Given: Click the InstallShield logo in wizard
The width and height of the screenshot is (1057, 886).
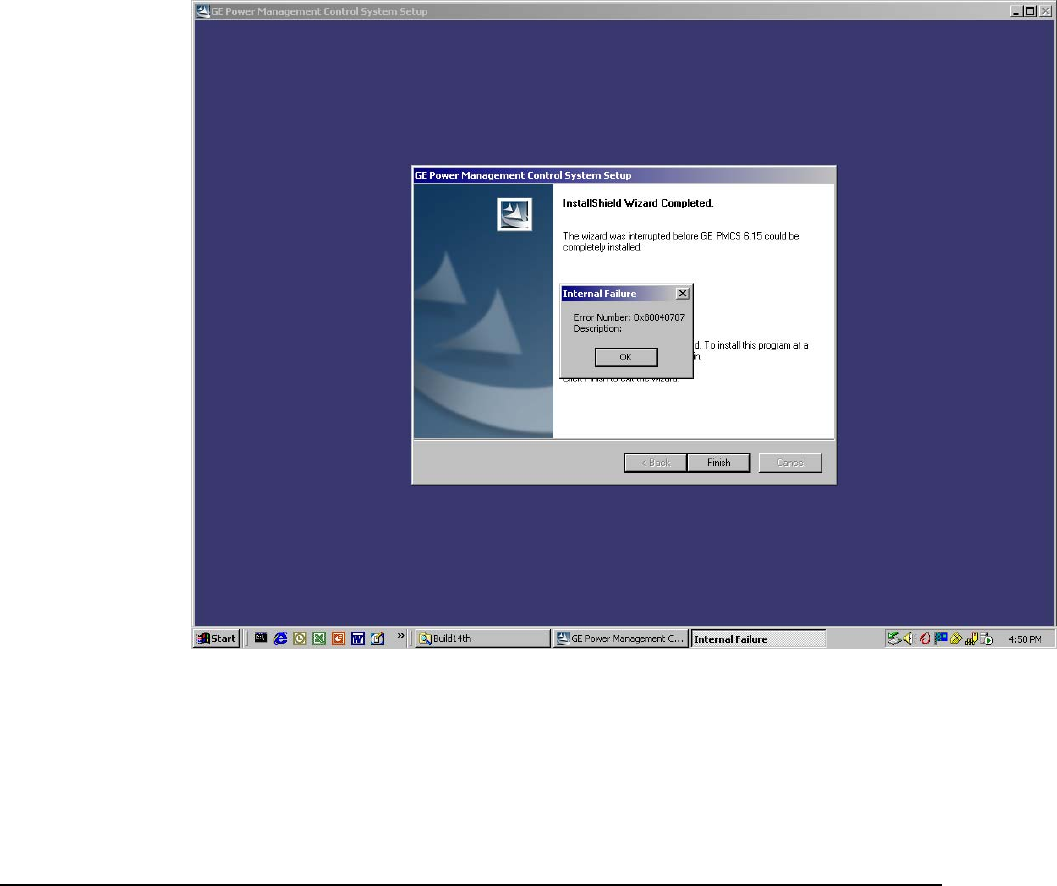Looking at the screenshot, I should pos(514,214).
